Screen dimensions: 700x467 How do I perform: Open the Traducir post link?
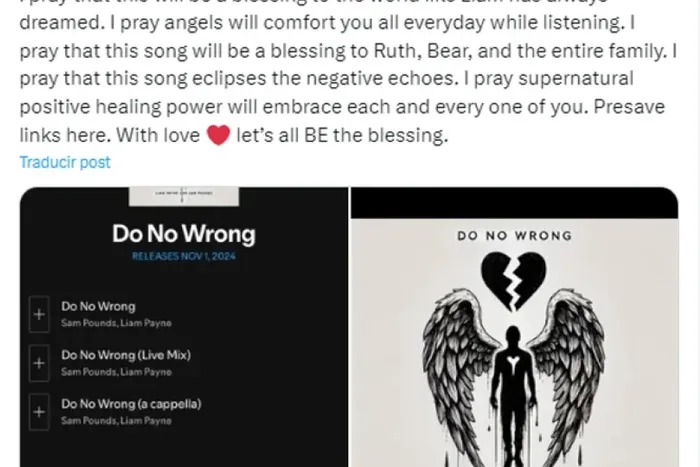coord(65,162)
